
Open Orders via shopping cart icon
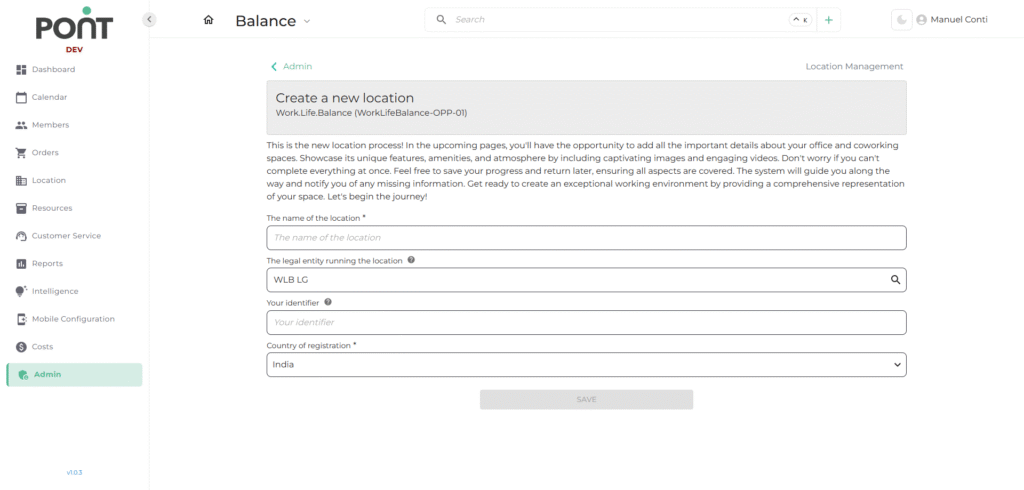(22, 153)
